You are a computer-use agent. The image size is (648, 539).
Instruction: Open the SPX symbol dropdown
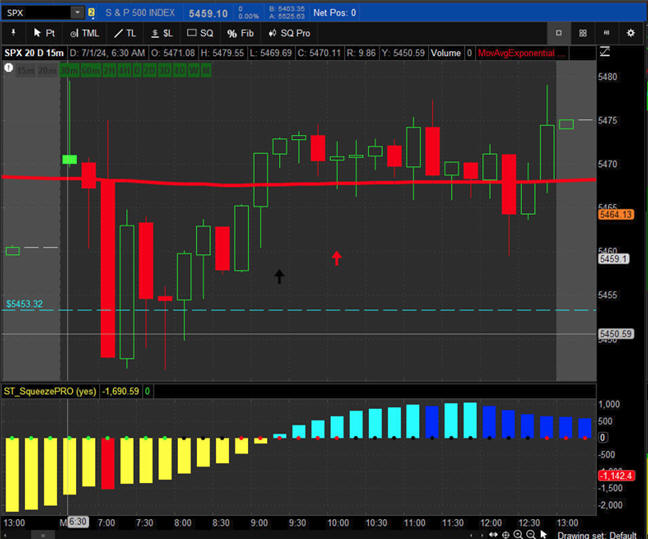78,12
